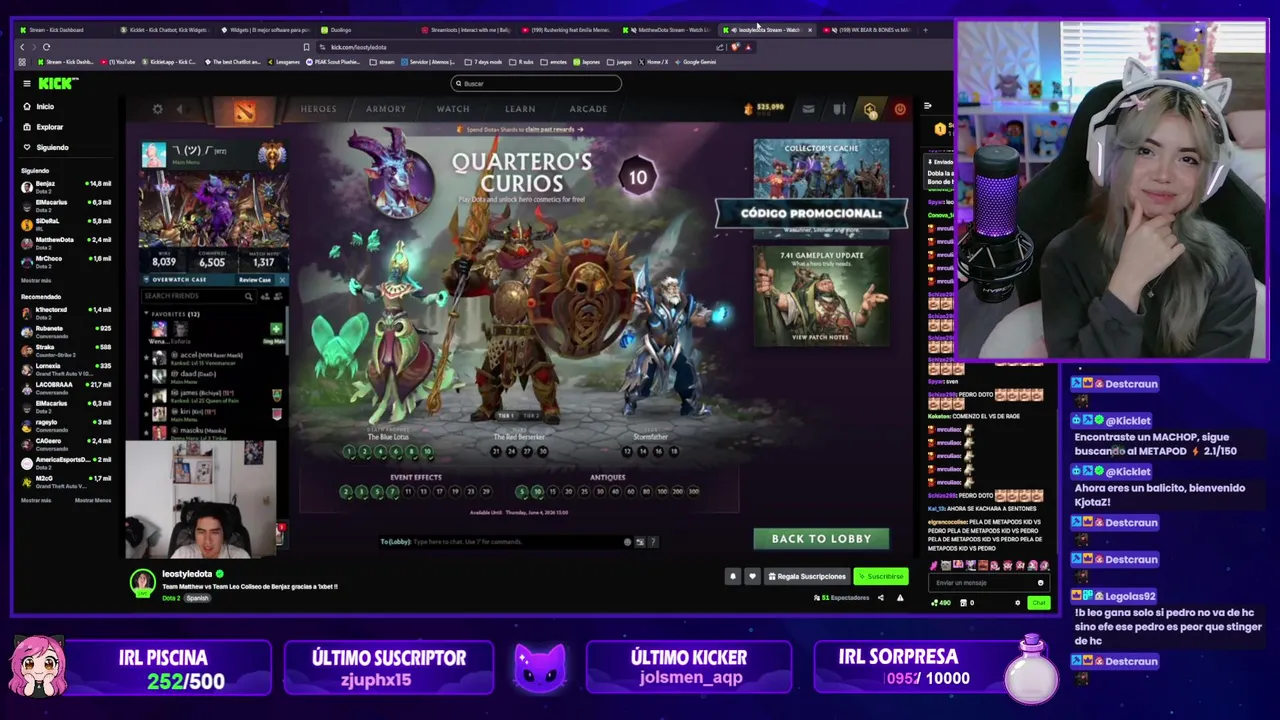The image size is (1280, 720).
Task: Click the green Chat send button
Action: 1038,603
